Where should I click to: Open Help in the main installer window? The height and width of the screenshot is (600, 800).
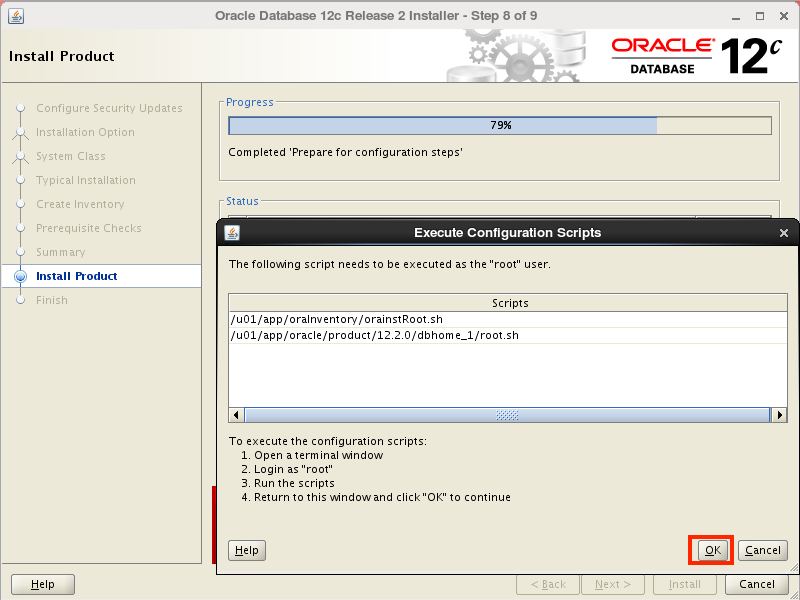(x=43, y=584)
